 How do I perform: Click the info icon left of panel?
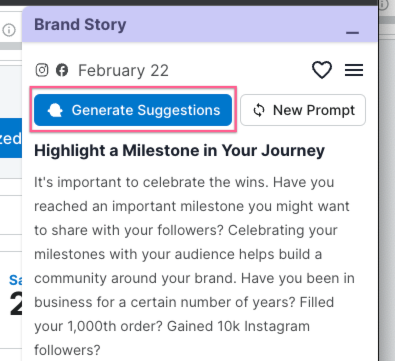coord(9,30)
